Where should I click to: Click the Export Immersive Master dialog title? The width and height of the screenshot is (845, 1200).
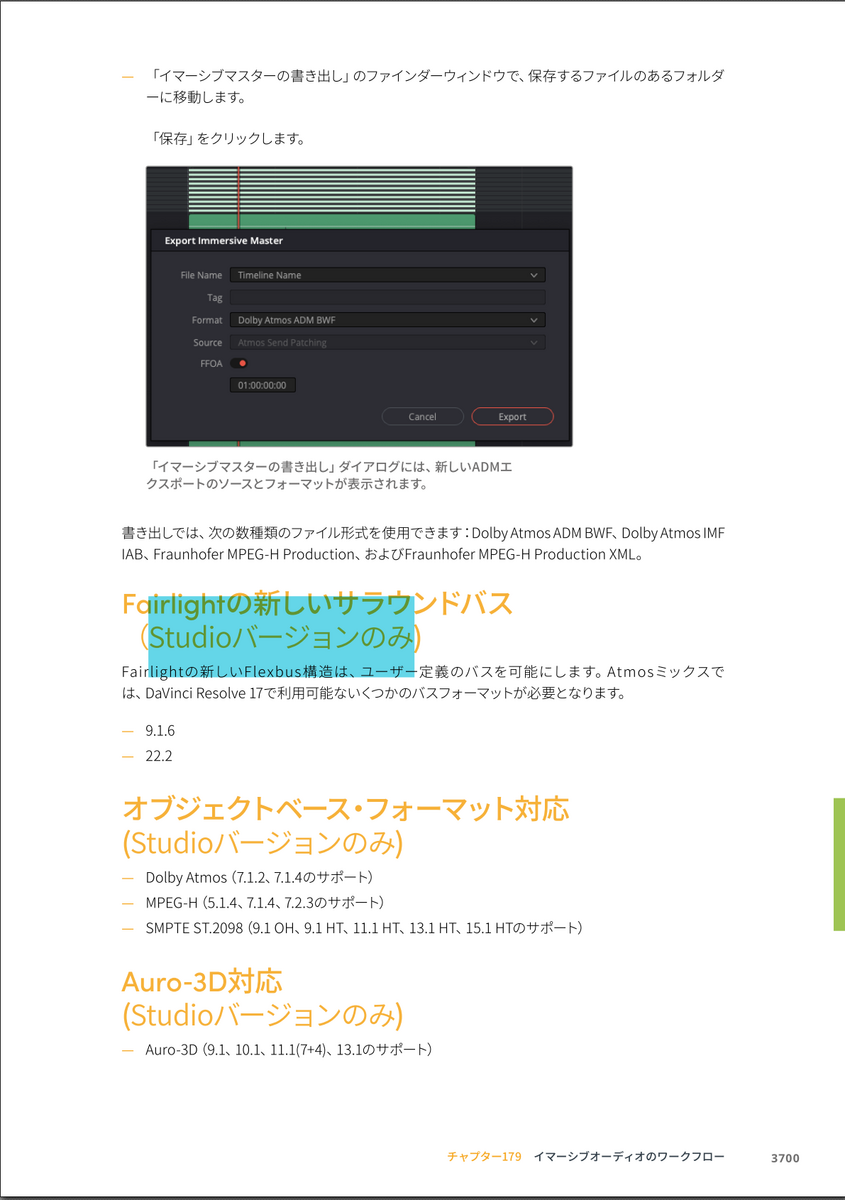[223, 241]
